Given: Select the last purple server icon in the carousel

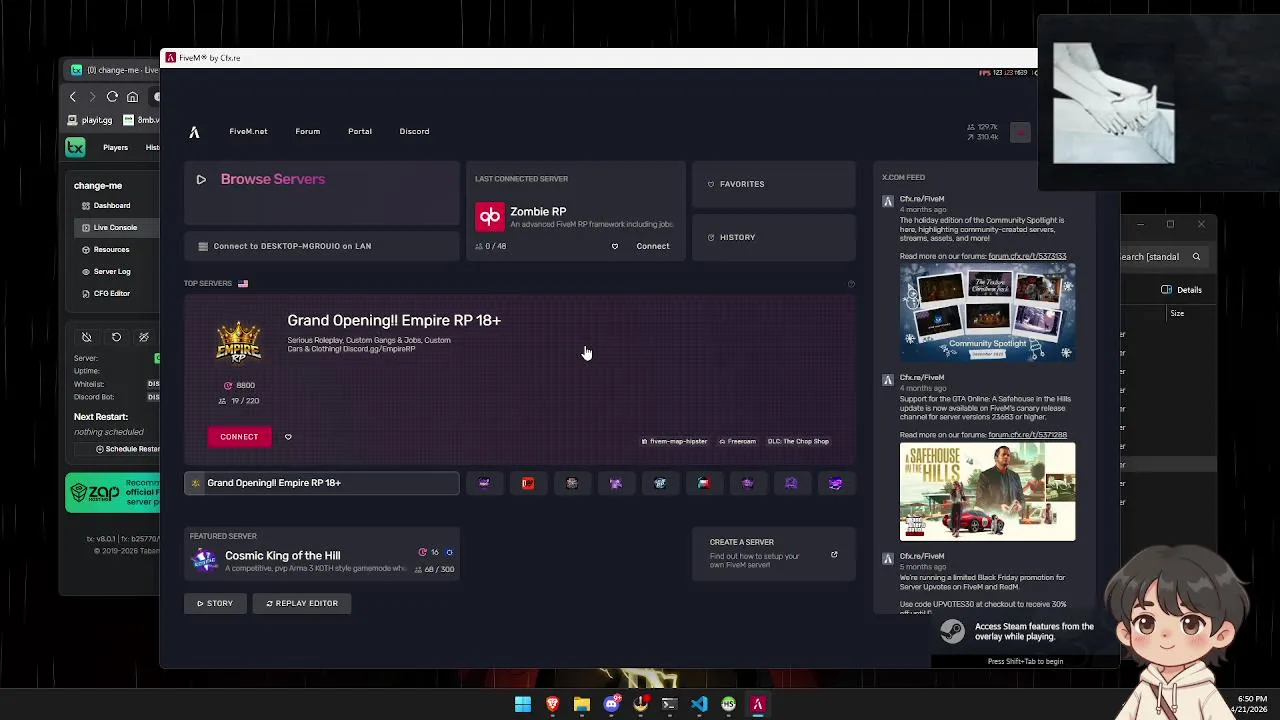Looking at the screenshot, I should click(835, 483).
